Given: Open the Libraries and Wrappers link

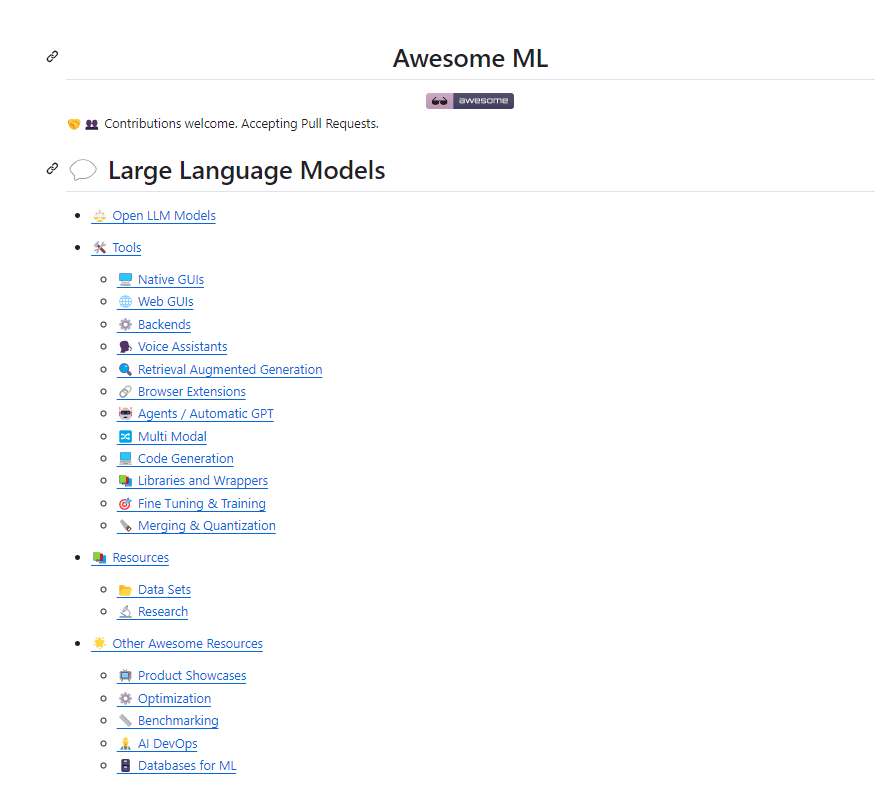Looking at the screenshot, I should tap(203, 480).
